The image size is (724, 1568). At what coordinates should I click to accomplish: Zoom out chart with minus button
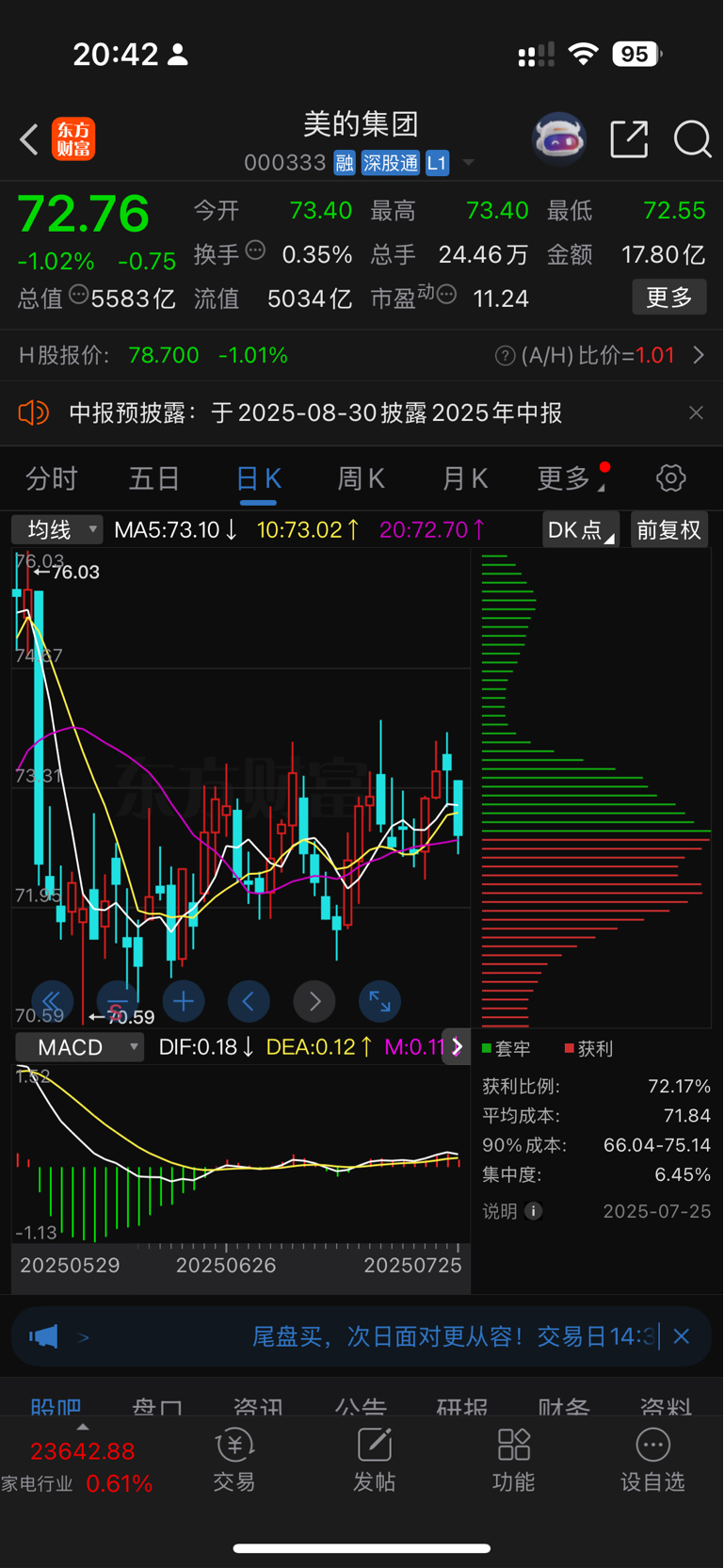pyautogui.click(x=117, y=1001)
